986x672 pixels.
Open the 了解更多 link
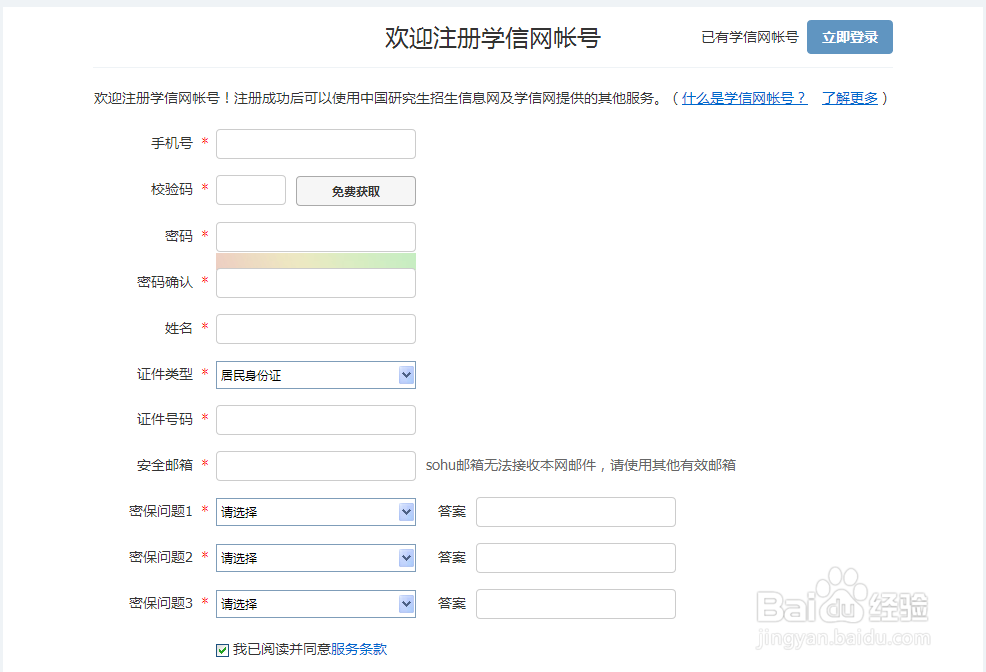(850, 98)
